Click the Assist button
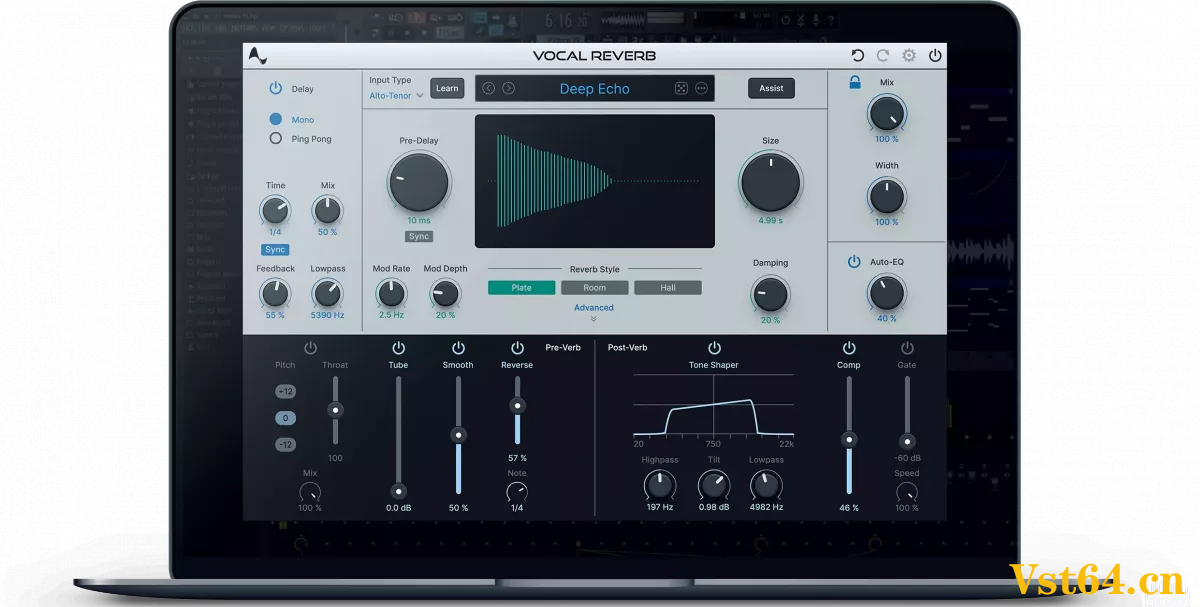The width and height of the screenshot is (1200, 607). [771, 88]
